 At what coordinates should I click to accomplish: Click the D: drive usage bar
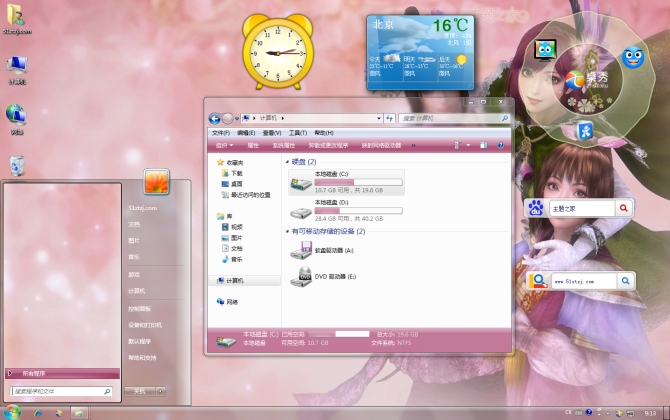tap(358, 211)
